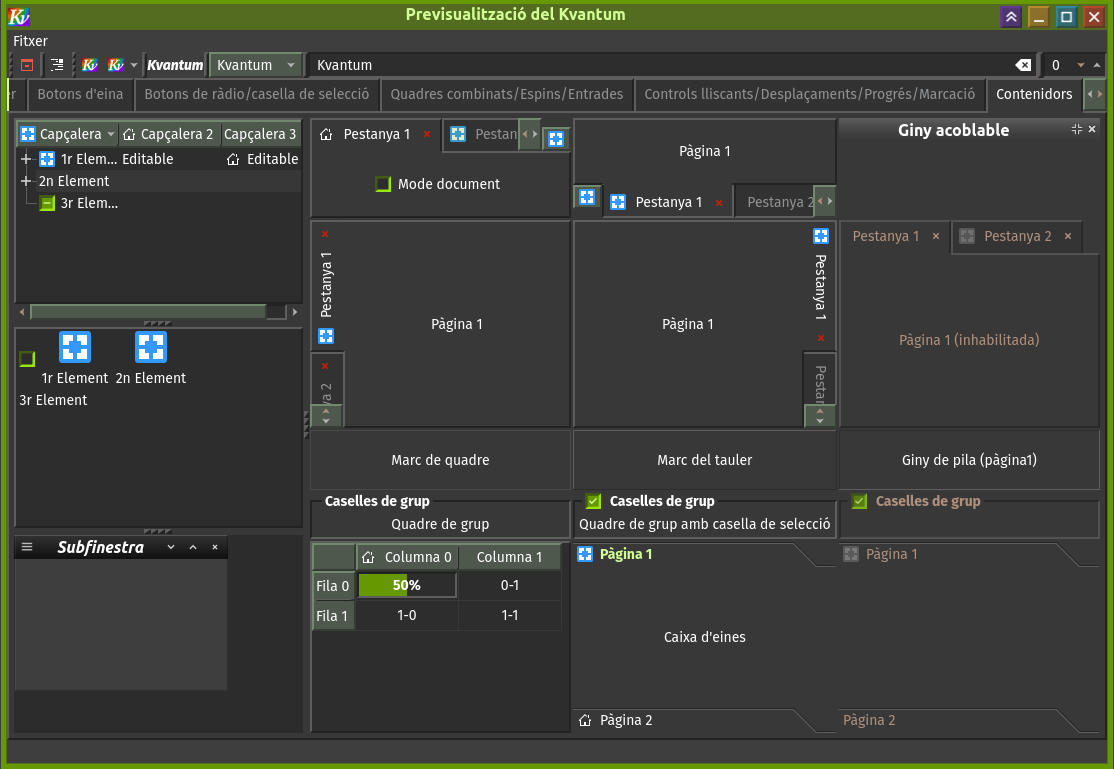
Task: Click main tab bar scroll arrows at right
Action: click(1095, 94)
